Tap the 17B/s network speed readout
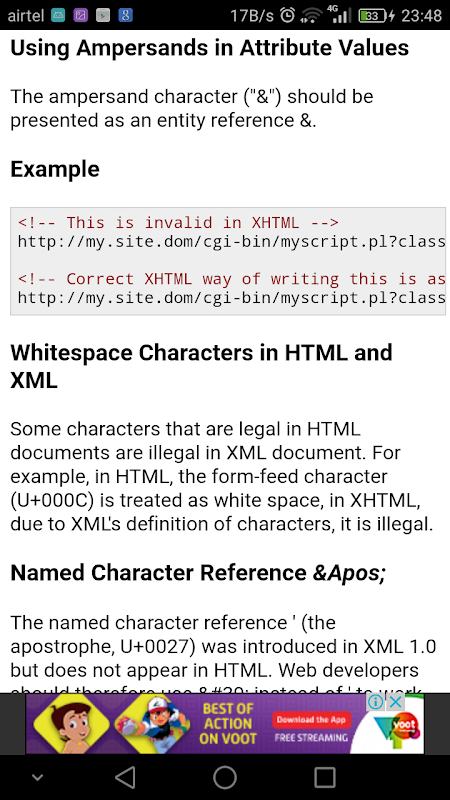This screenshot has width=450, height=800. coord(252,15)
